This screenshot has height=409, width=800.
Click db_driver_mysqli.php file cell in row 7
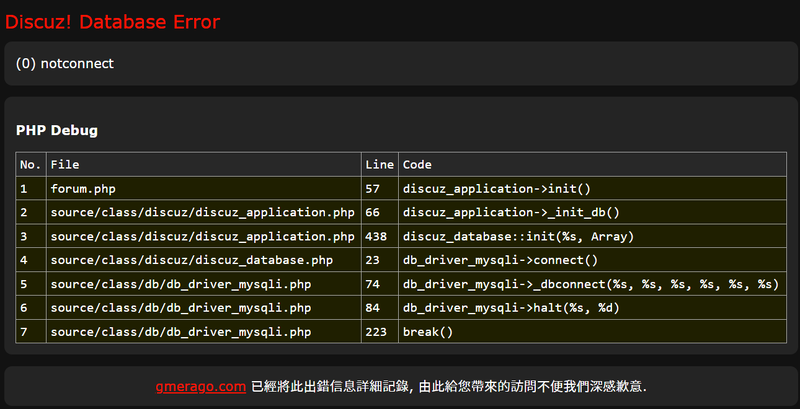coord(204,332)
